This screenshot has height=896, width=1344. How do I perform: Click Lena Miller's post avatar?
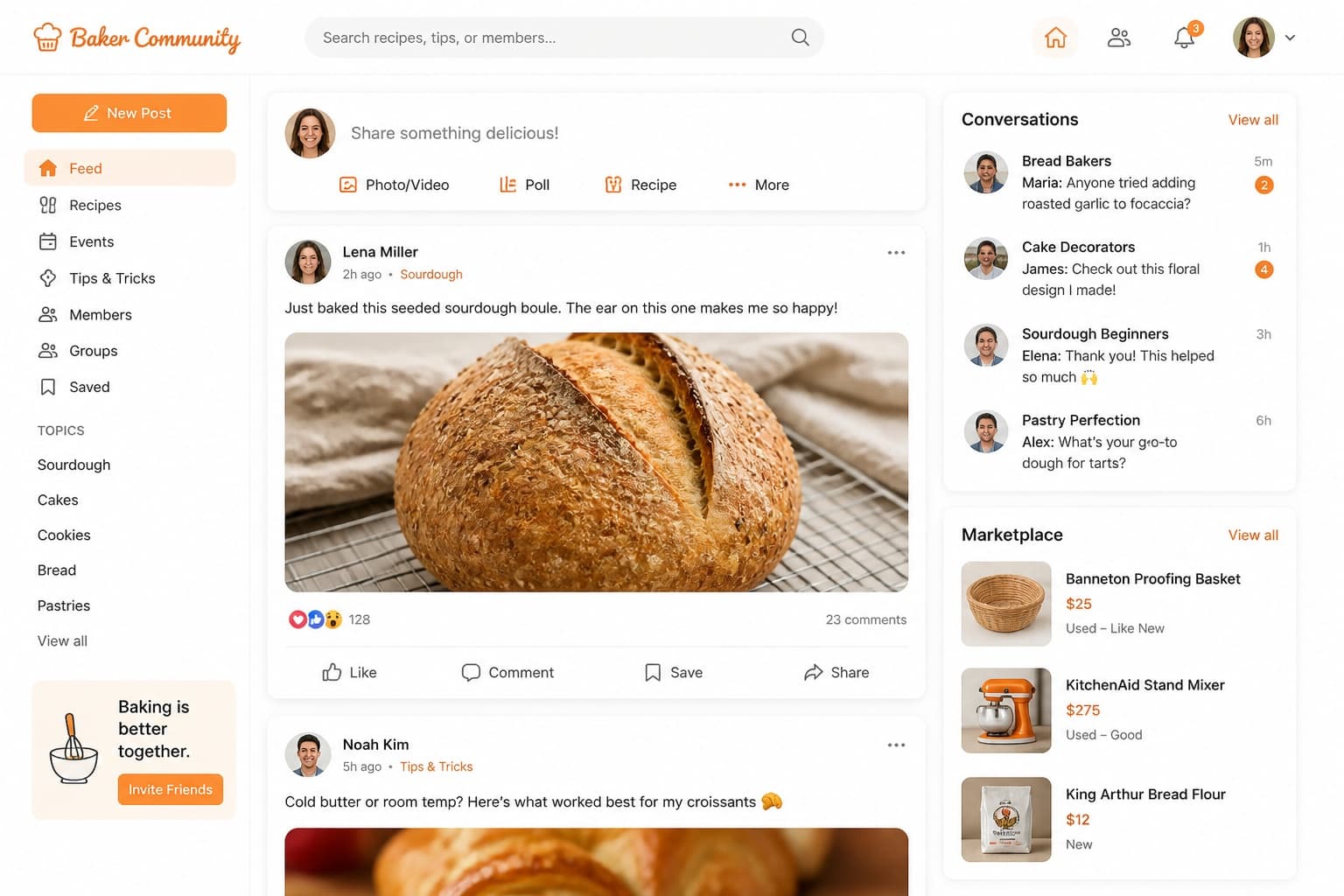coord(308,262)
